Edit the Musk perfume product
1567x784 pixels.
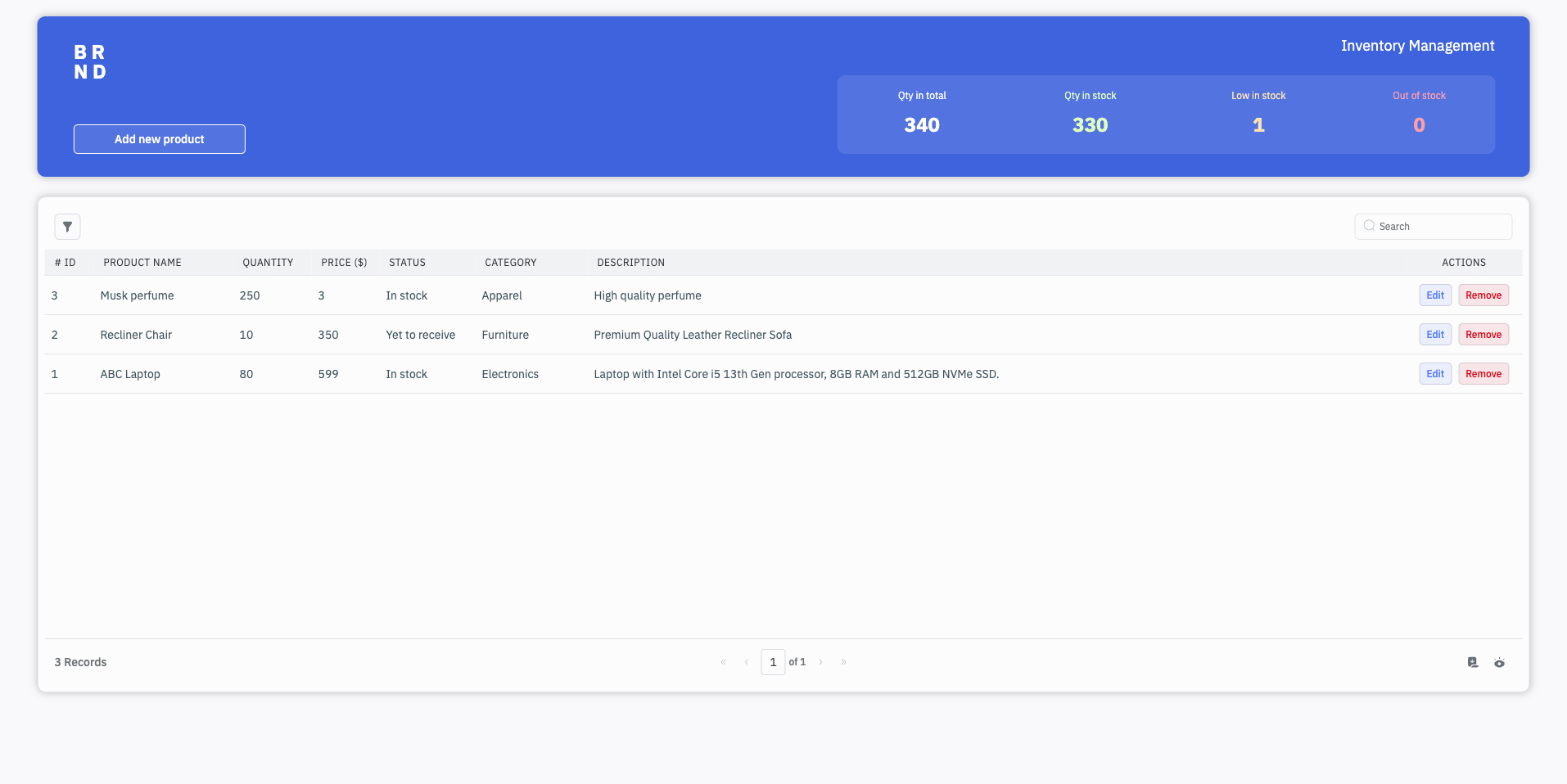point(1434,295)
